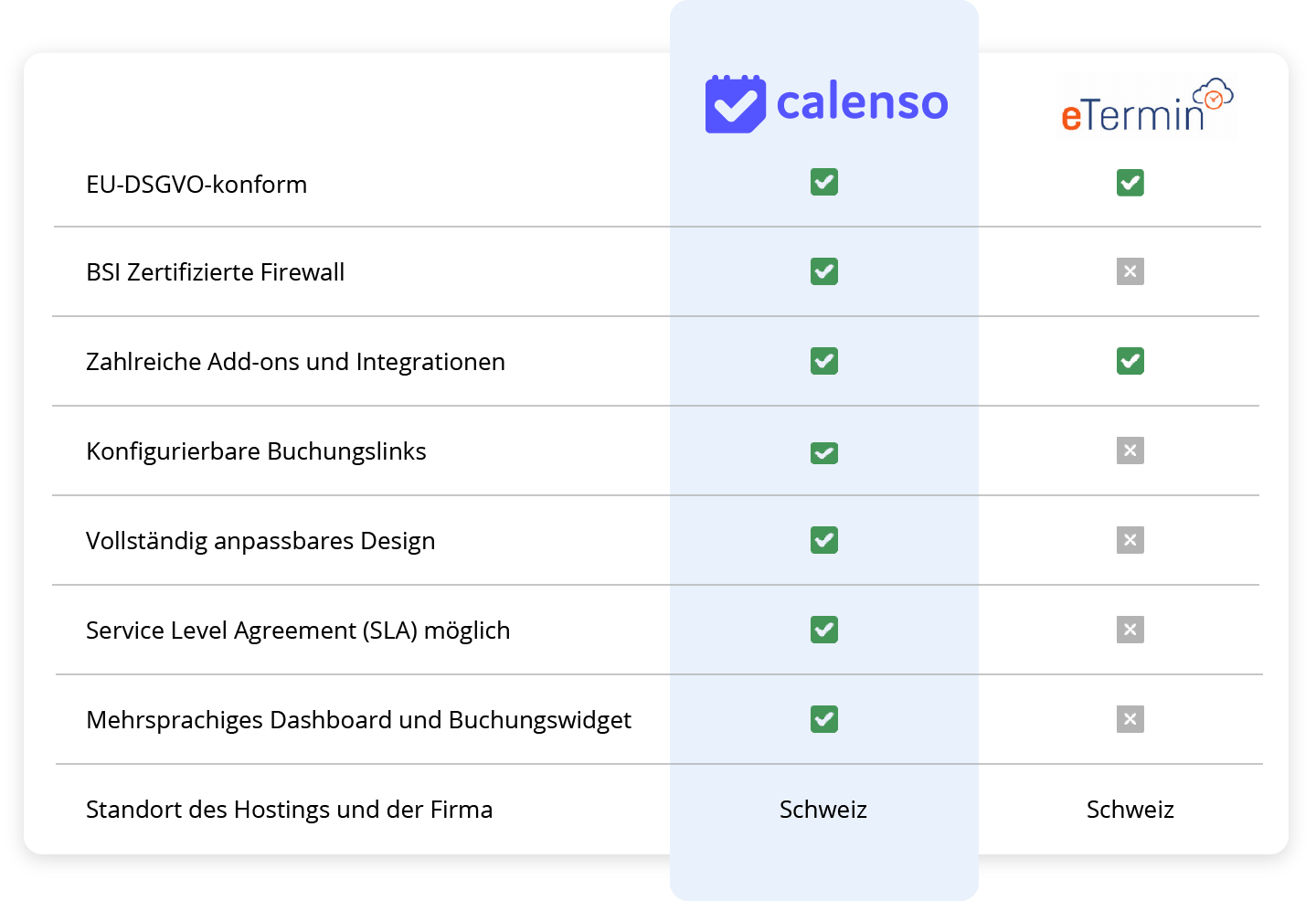Click eTermin's grey X for Konfigurierbare Buchungslinks

click(1130, 450)
